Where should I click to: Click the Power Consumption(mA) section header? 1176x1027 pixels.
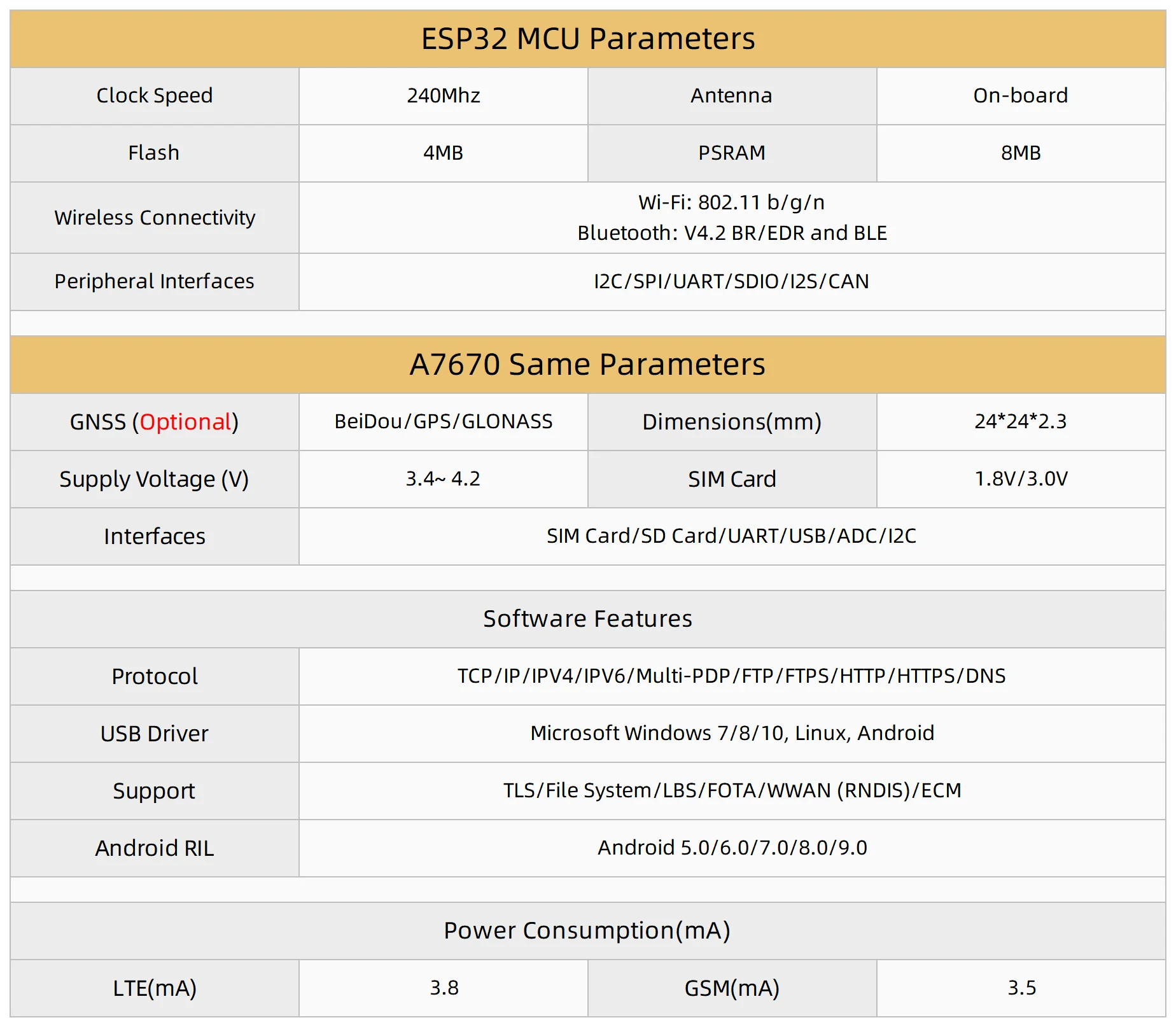pos(587,930)
